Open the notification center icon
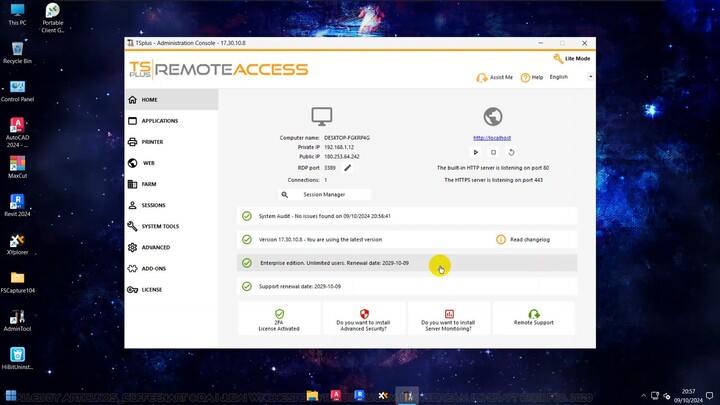720x405 pixels. 710,396
